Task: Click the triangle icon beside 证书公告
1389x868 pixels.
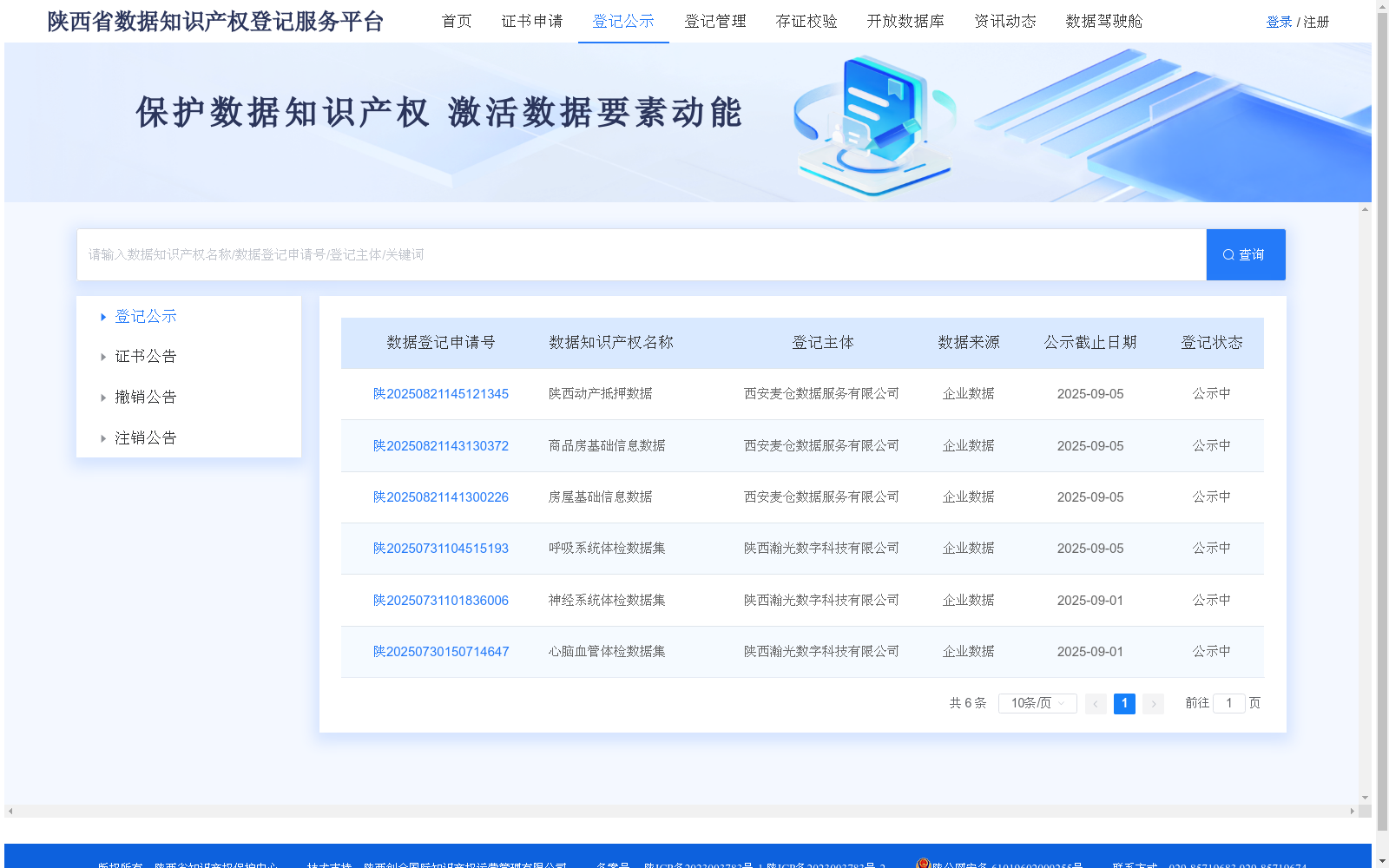Action: pyautogui.click(x=103, y=356)
